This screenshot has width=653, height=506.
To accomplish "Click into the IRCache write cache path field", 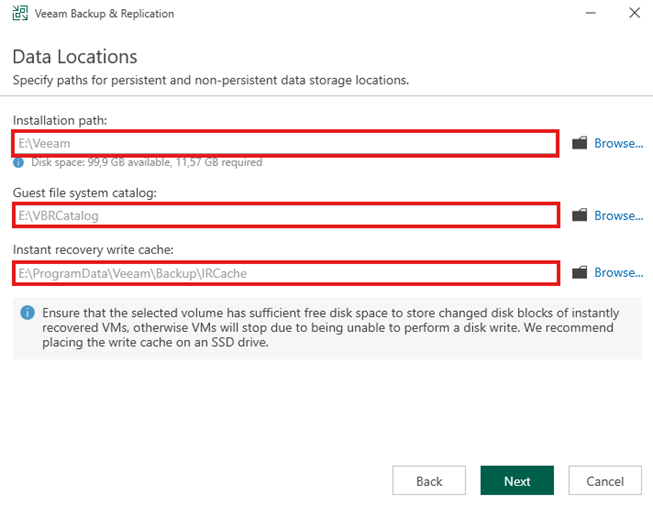I will 285,272.
